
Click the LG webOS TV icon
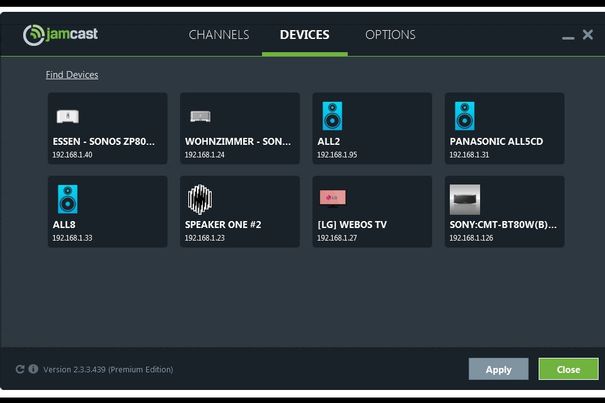[333, 198]
